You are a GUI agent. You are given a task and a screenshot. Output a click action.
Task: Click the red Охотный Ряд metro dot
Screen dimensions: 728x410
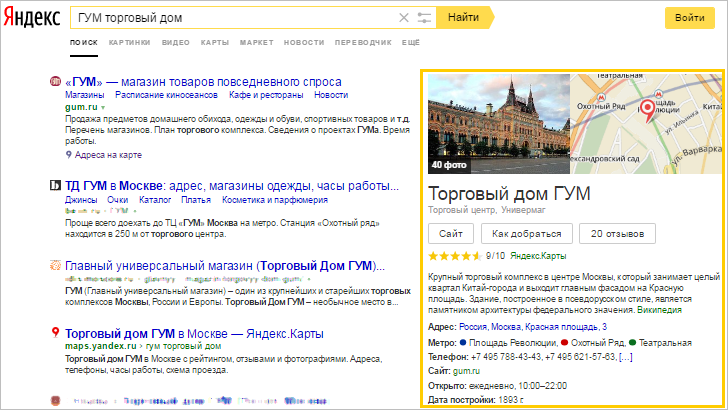[565, 343]
